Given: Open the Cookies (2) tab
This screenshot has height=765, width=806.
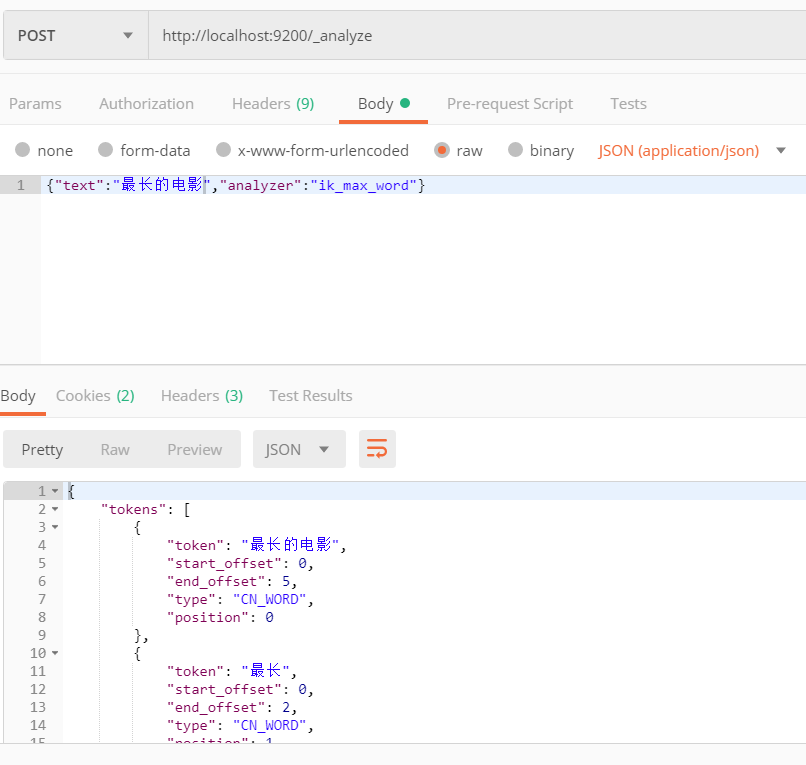Looking at the screenshot, I should click(x=95, y=396).
